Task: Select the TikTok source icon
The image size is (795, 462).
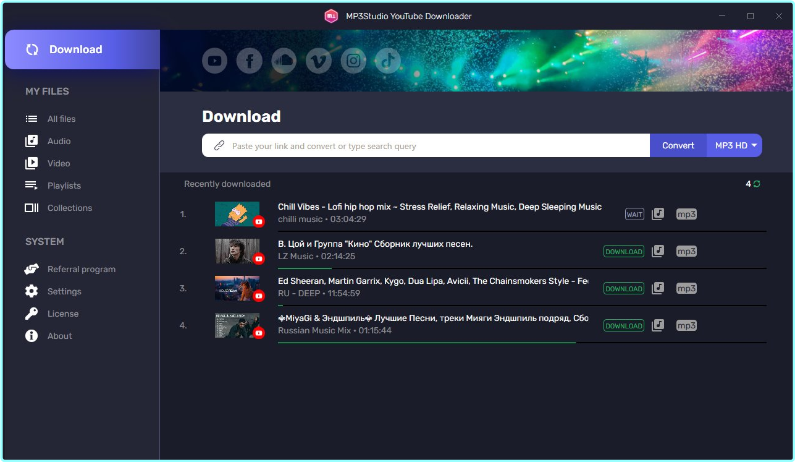Action: (x=388, y=61)
